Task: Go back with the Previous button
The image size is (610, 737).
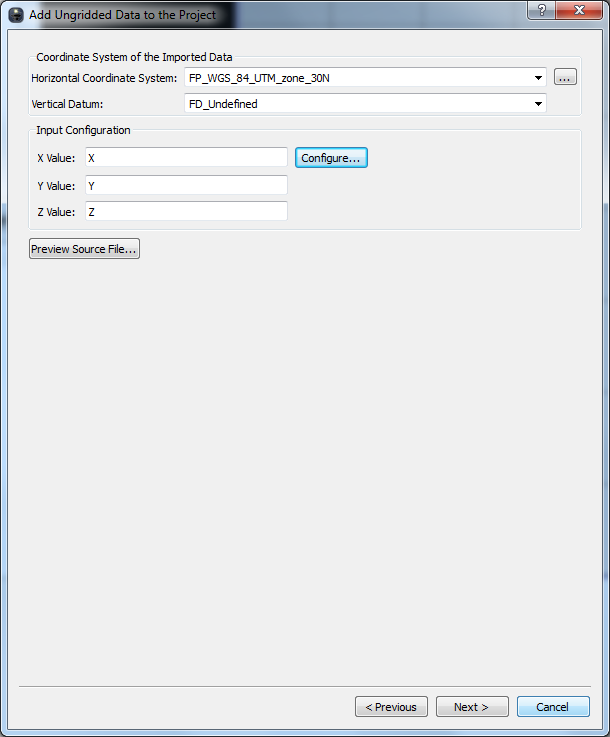Action: click(x=391, y=706)
